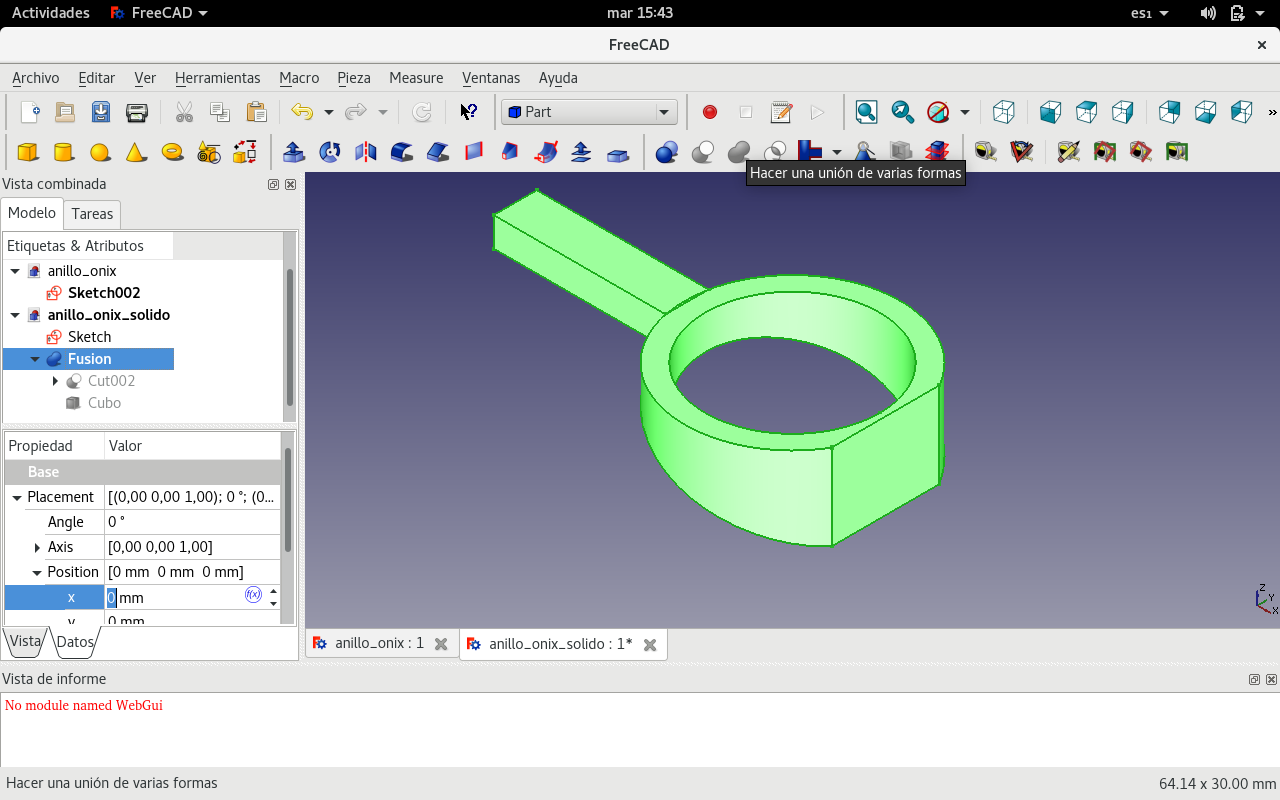The image size is (1280, 800).
Task: Open the draw style dropdown arrow
Action: (x=964, y=112)
